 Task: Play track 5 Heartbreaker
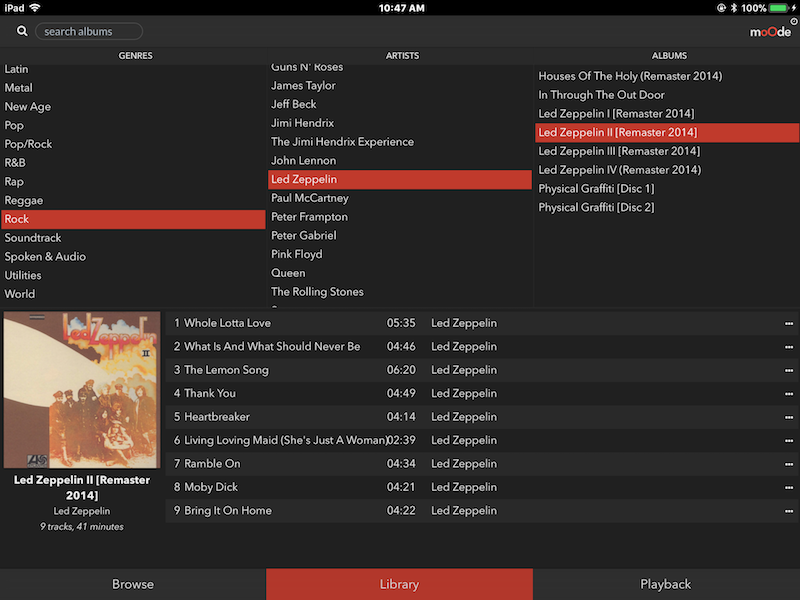pyautogui.click(x=482, y=417)
